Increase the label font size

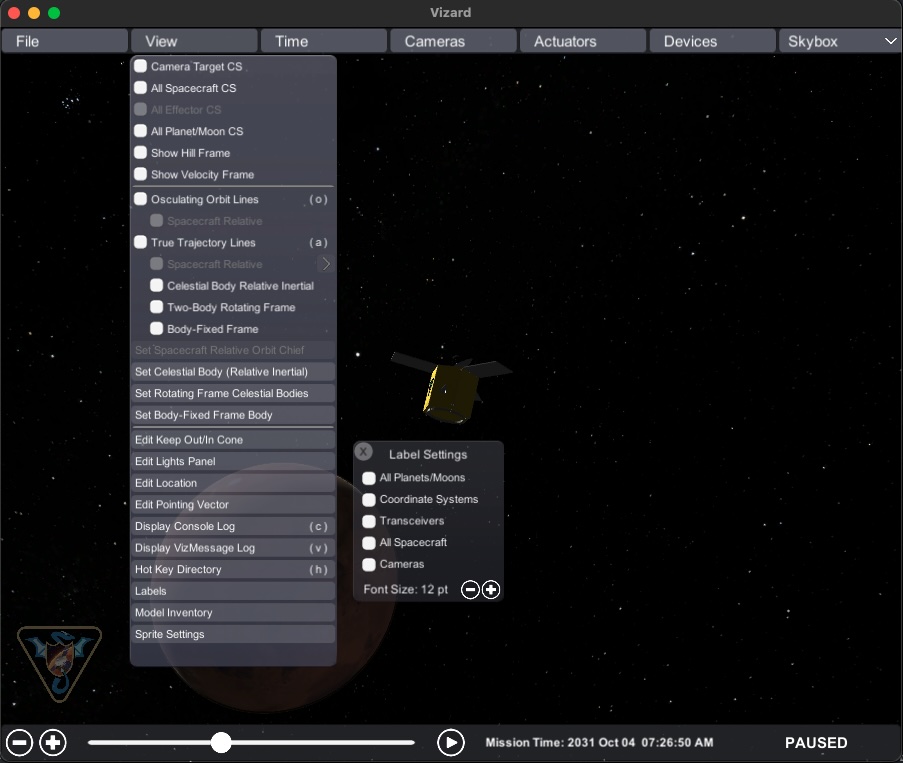[491, 590]
